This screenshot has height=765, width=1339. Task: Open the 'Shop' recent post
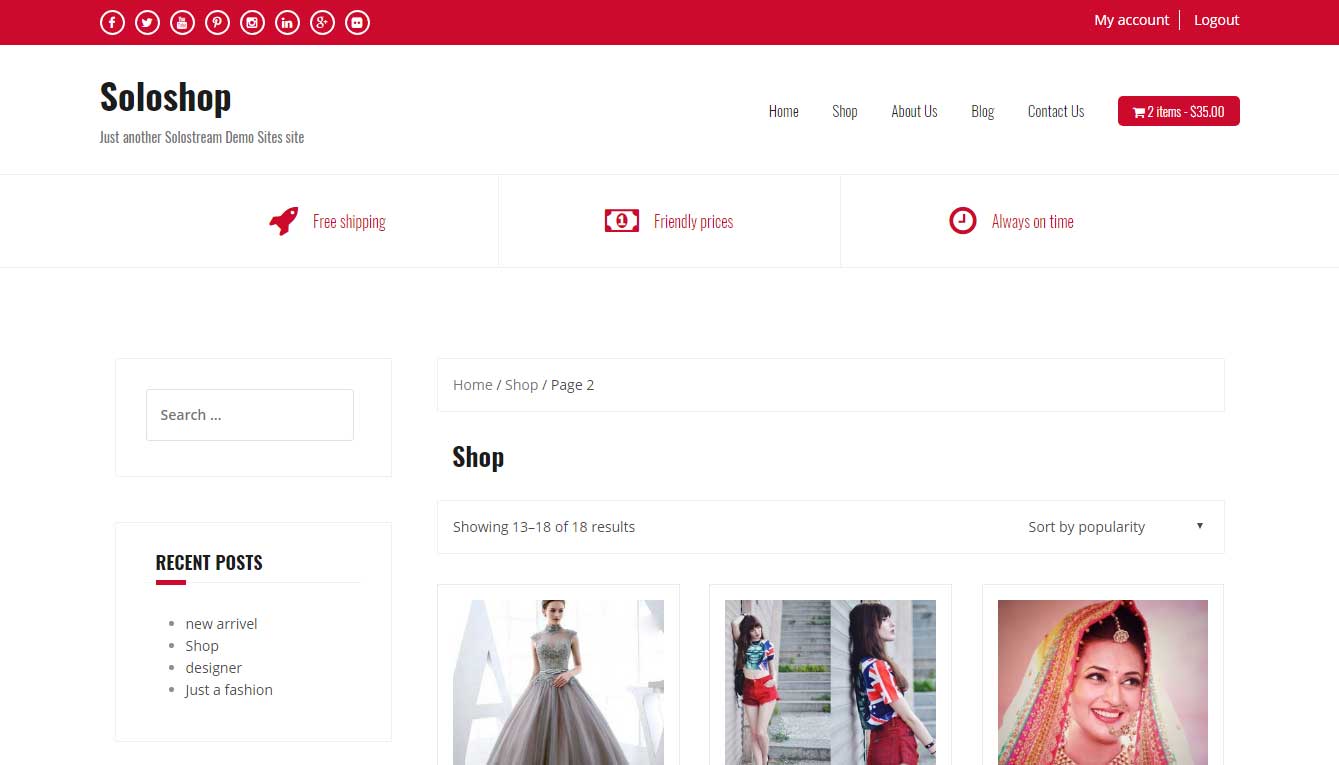[x=202, y=646]
